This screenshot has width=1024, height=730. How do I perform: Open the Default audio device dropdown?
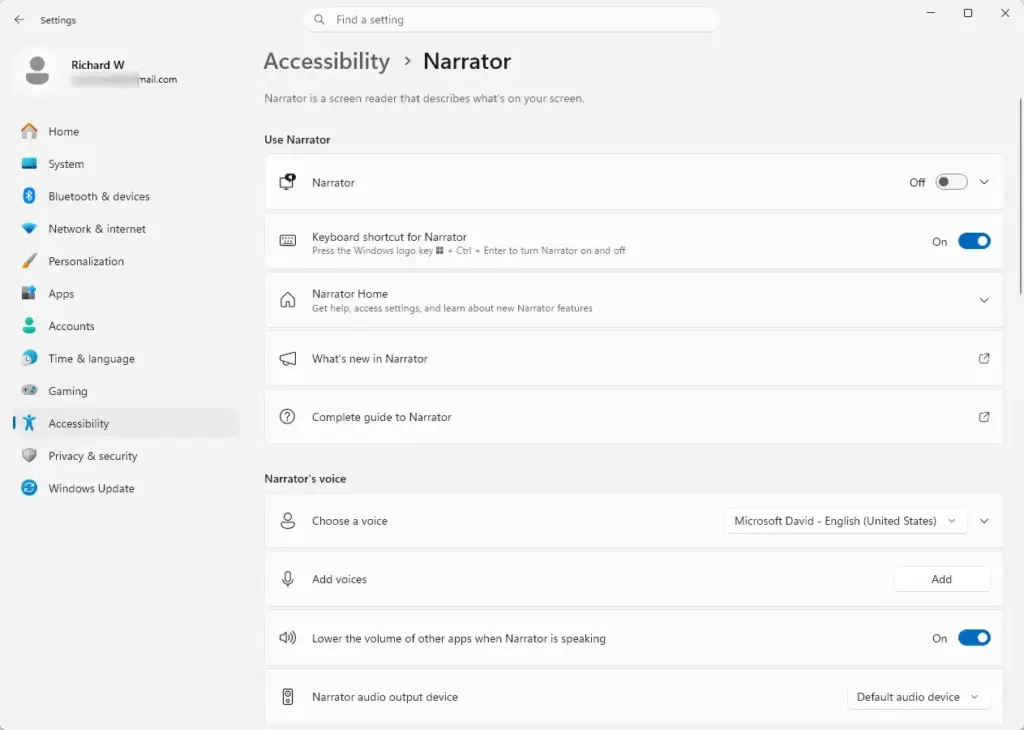(x=918, y=697)
